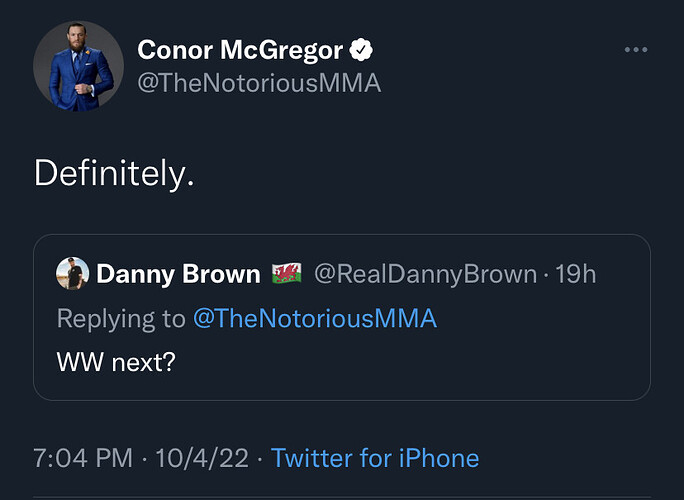684x500 pixels.
Task: Click the Welsh flag emoji
Action: click(x=286, y=273)
